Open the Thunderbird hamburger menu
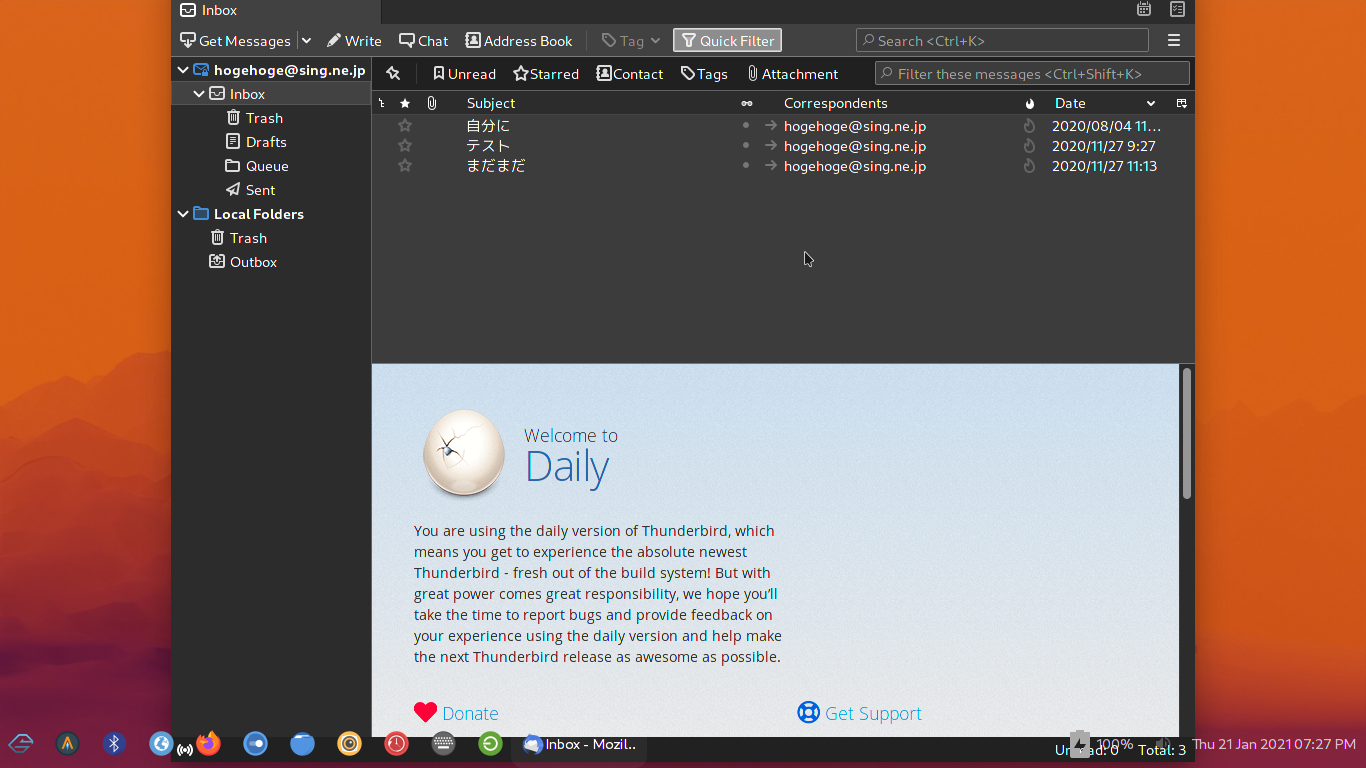 pos(1174,41)
